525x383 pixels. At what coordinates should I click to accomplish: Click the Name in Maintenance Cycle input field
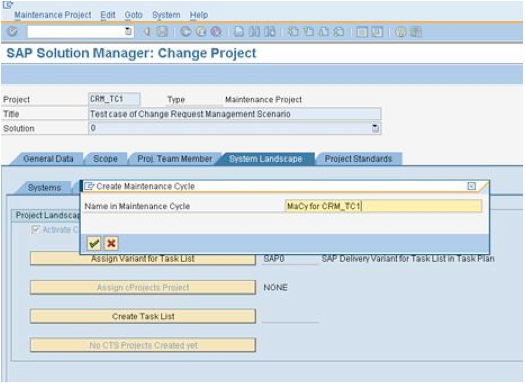pos(383,206)
